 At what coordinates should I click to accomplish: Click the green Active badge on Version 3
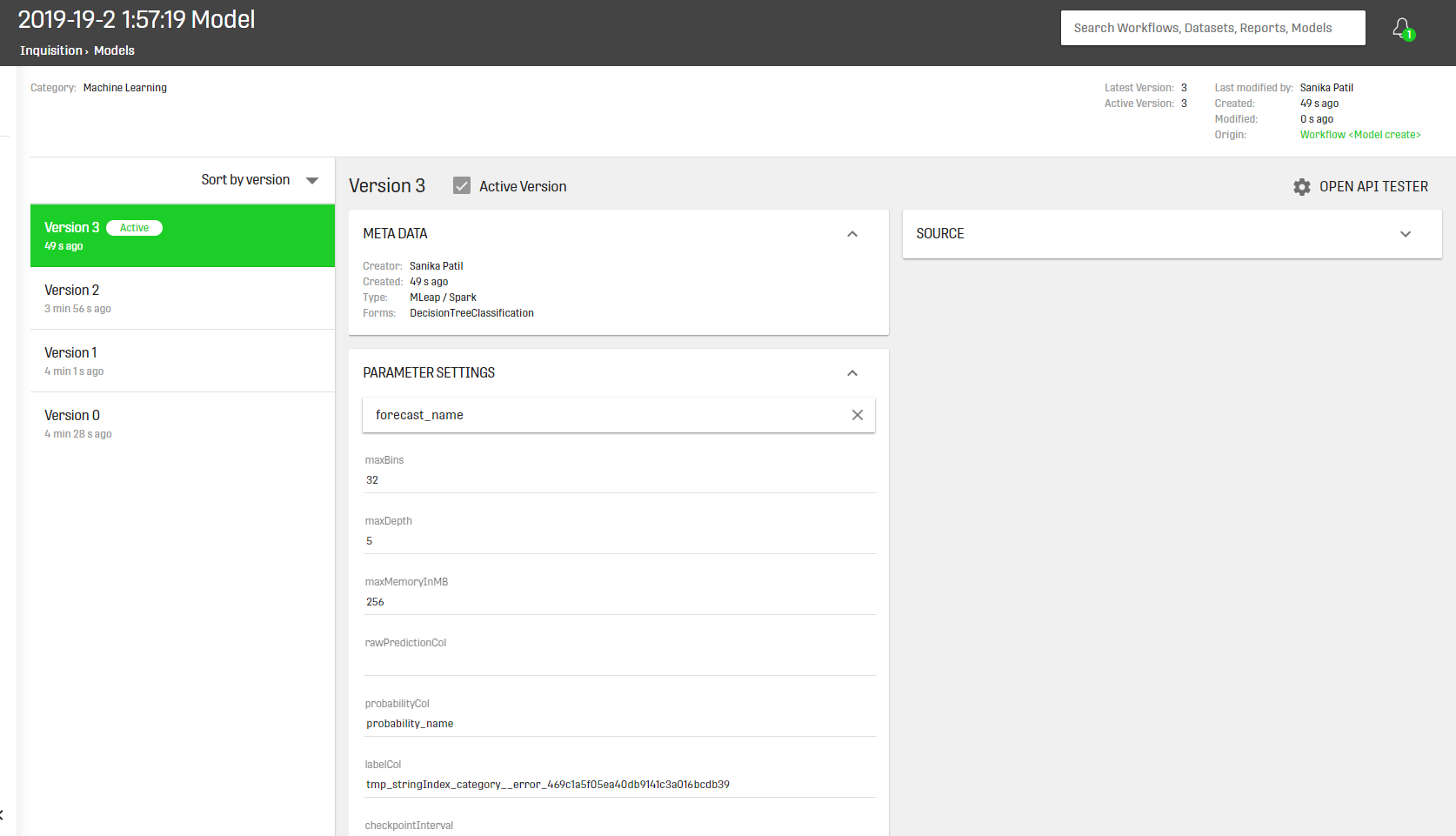tap(134, 228)
